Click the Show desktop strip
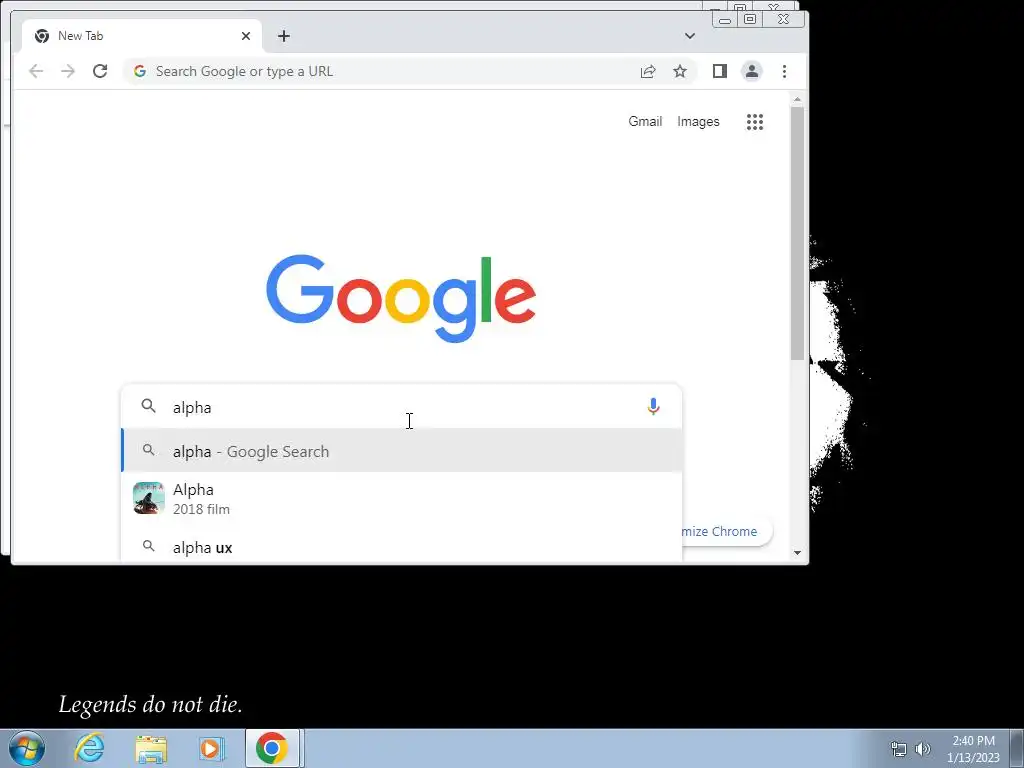The width and height of the screenshot is (1024, 768). [1018, 748]
